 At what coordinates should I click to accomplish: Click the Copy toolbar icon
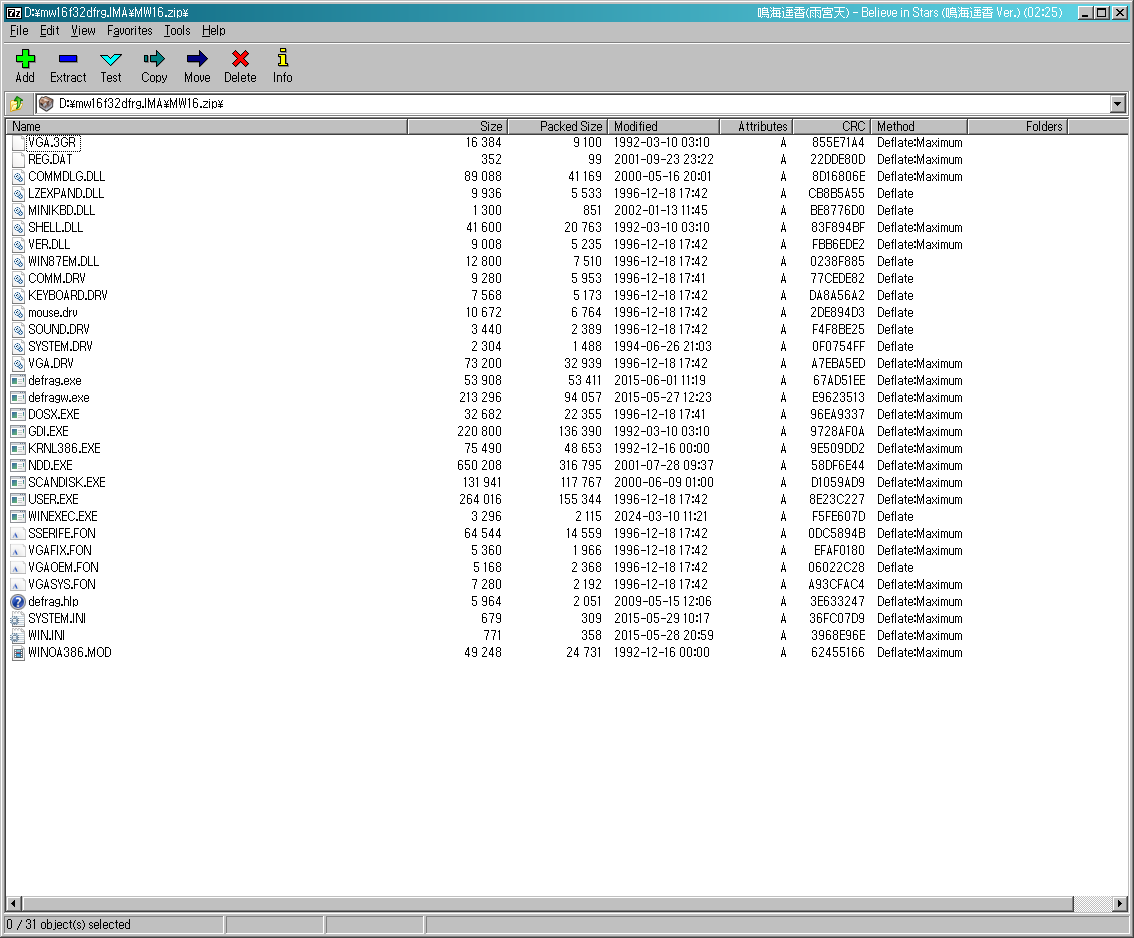tap(154, 60)
